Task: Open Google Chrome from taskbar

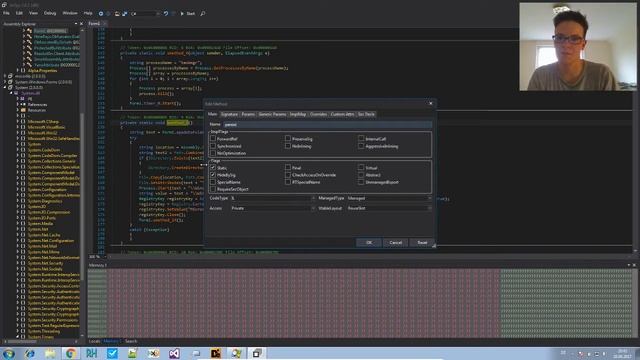Action: point(71,353)
